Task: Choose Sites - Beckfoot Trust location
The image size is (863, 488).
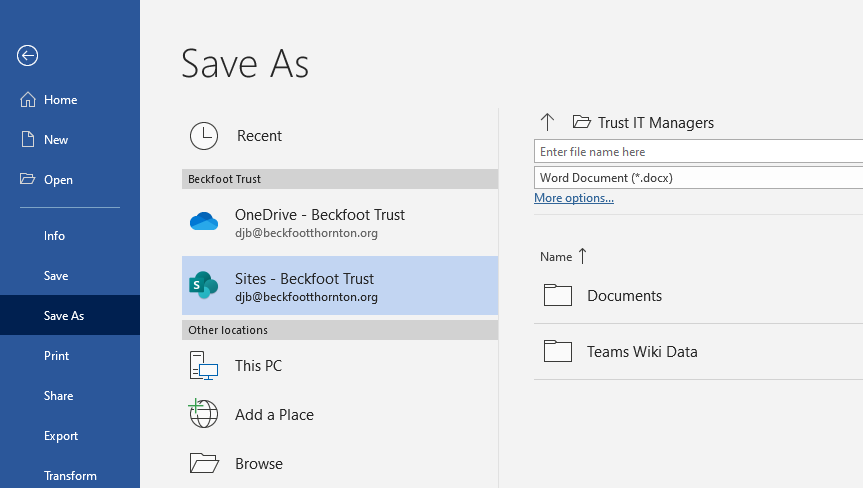Action: (340, 286)
